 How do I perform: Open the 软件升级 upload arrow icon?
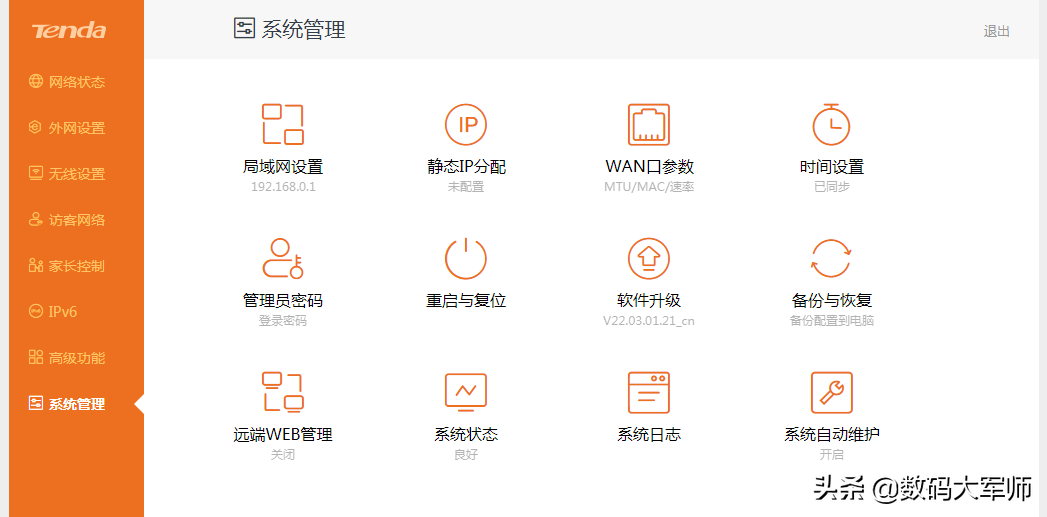(x=648, y=258)
